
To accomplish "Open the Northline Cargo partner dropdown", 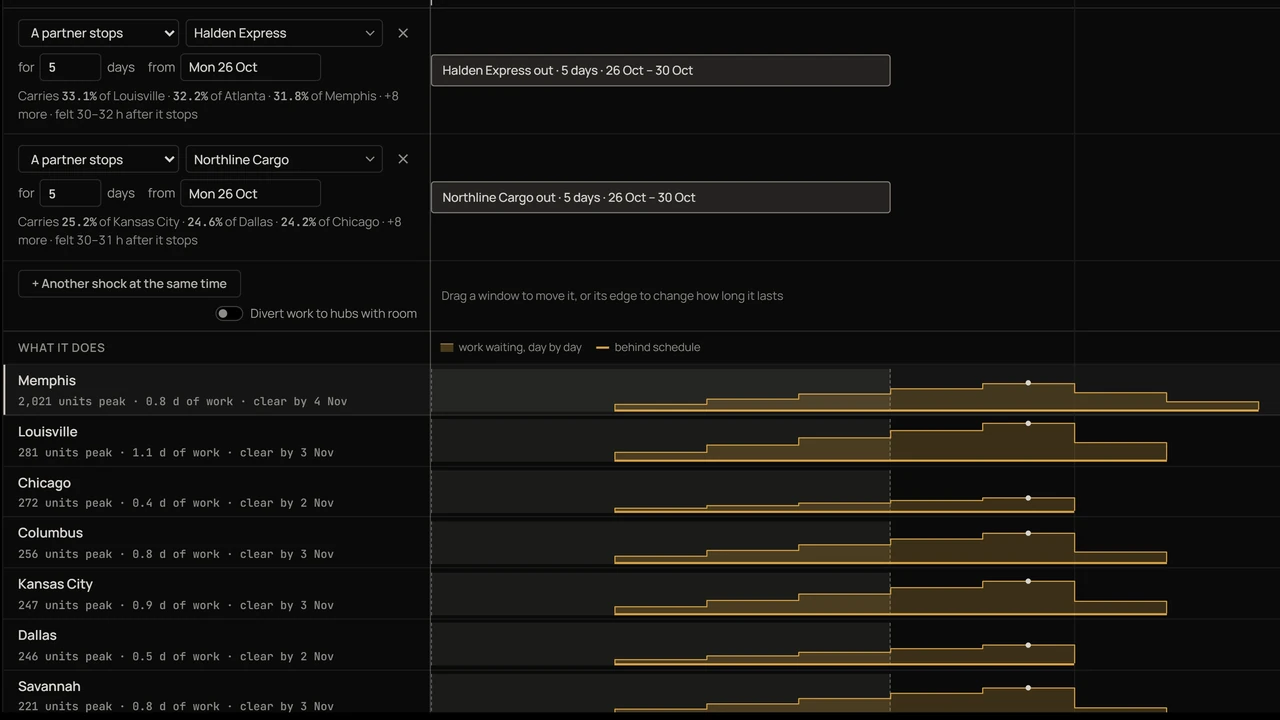I will click(284, 159).
